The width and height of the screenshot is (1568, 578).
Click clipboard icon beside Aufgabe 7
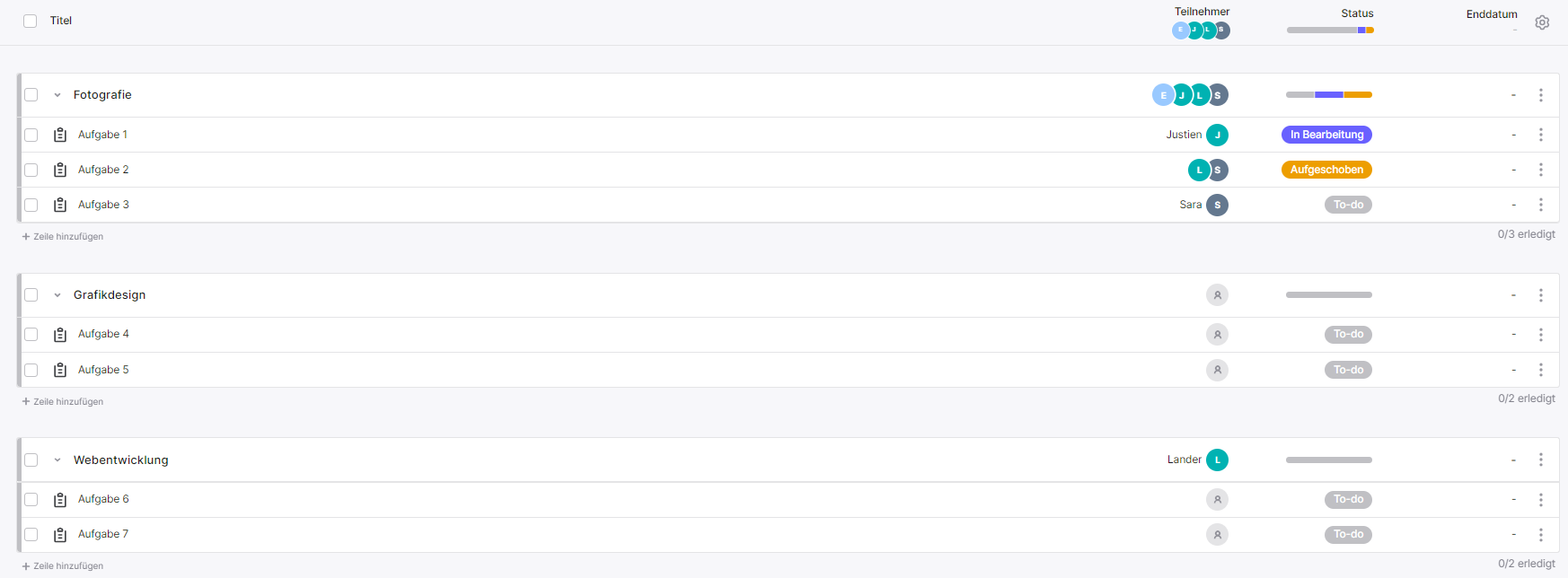(x=60, y=535)
